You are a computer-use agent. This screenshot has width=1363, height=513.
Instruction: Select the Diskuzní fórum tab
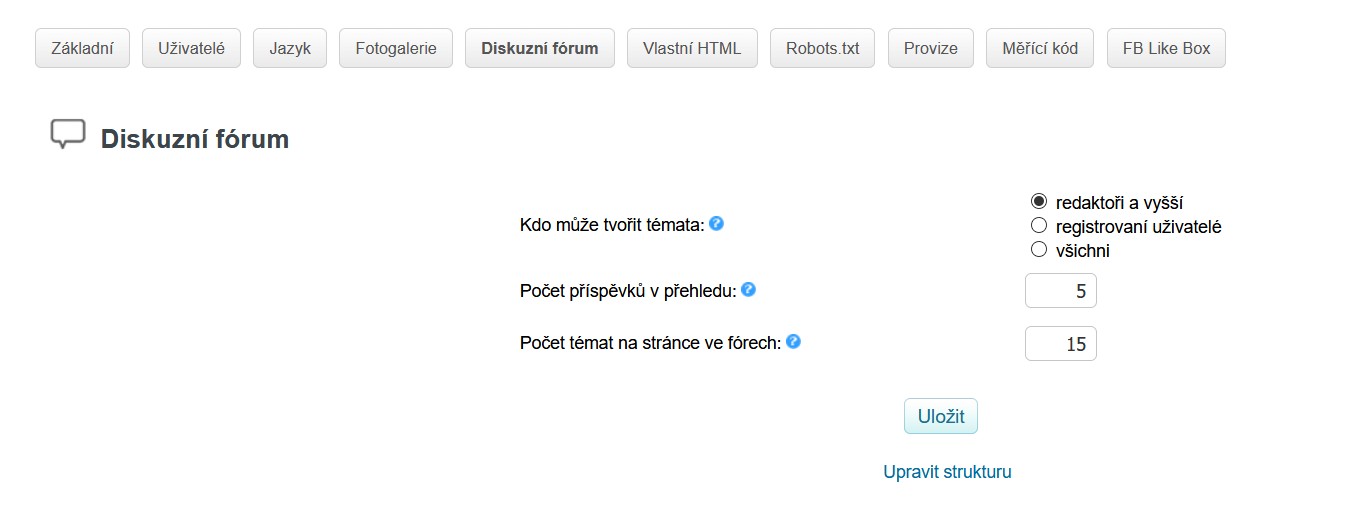540,48
